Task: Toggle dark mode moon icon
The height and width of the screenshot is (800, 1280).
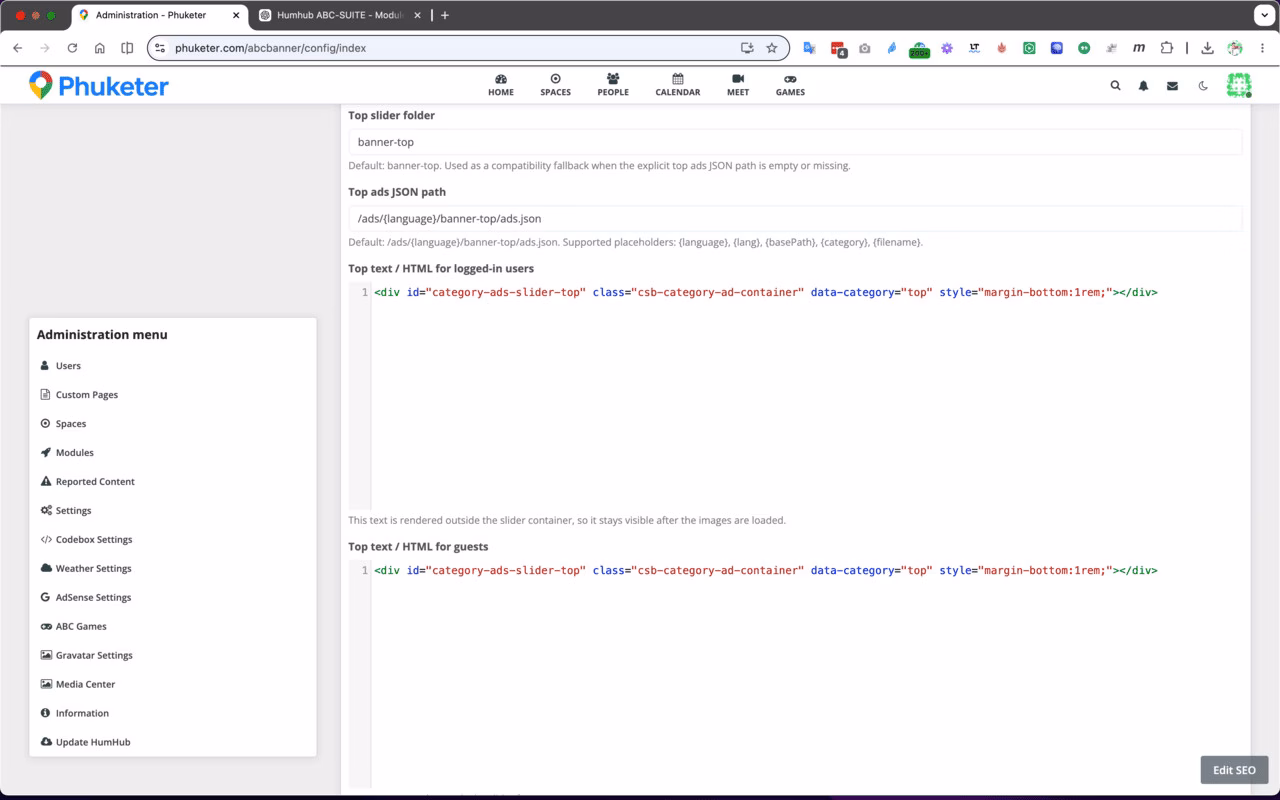Action: click(x=1203, y=86)
